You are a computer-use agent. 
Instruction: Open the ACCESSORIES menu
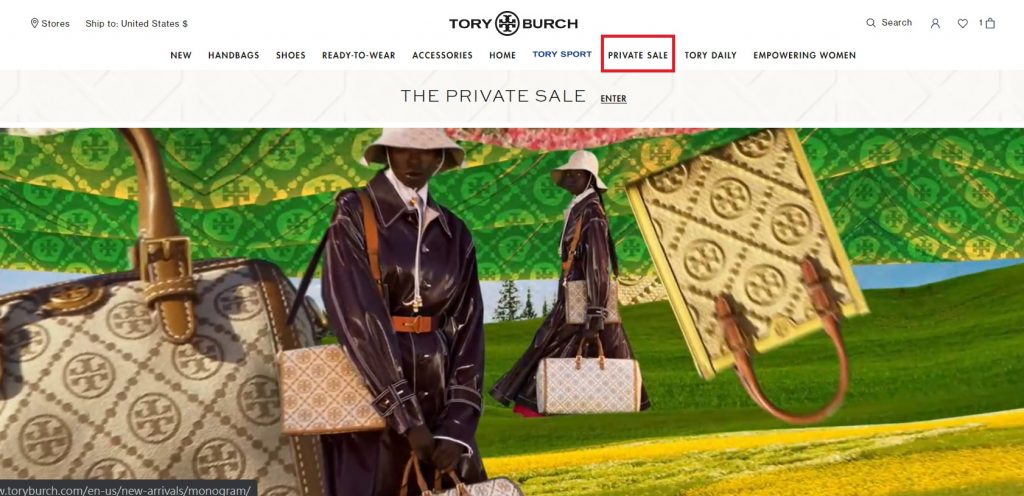[x=442, y=55]
